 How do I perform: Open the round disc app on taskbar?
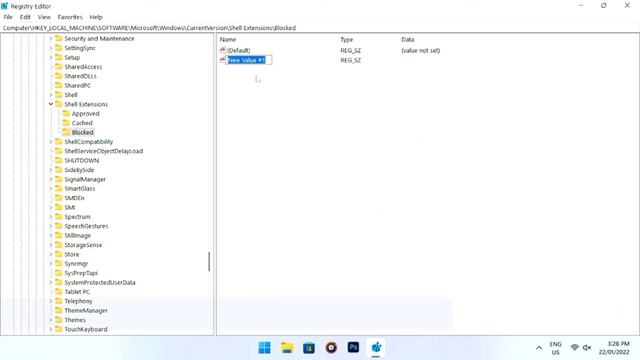pos(331,348)
